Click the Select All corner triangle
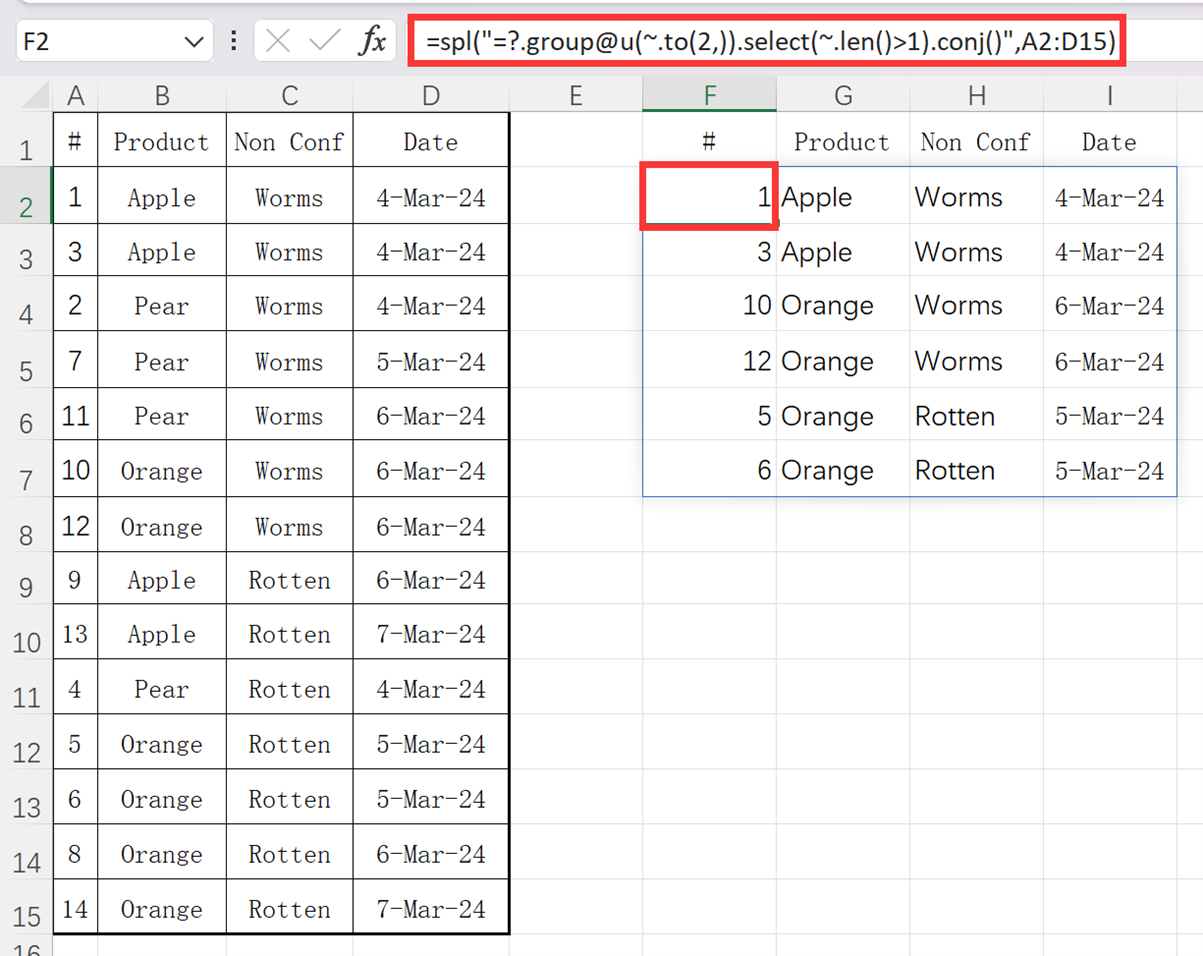The image size is (1203, 956). [36, 97]
